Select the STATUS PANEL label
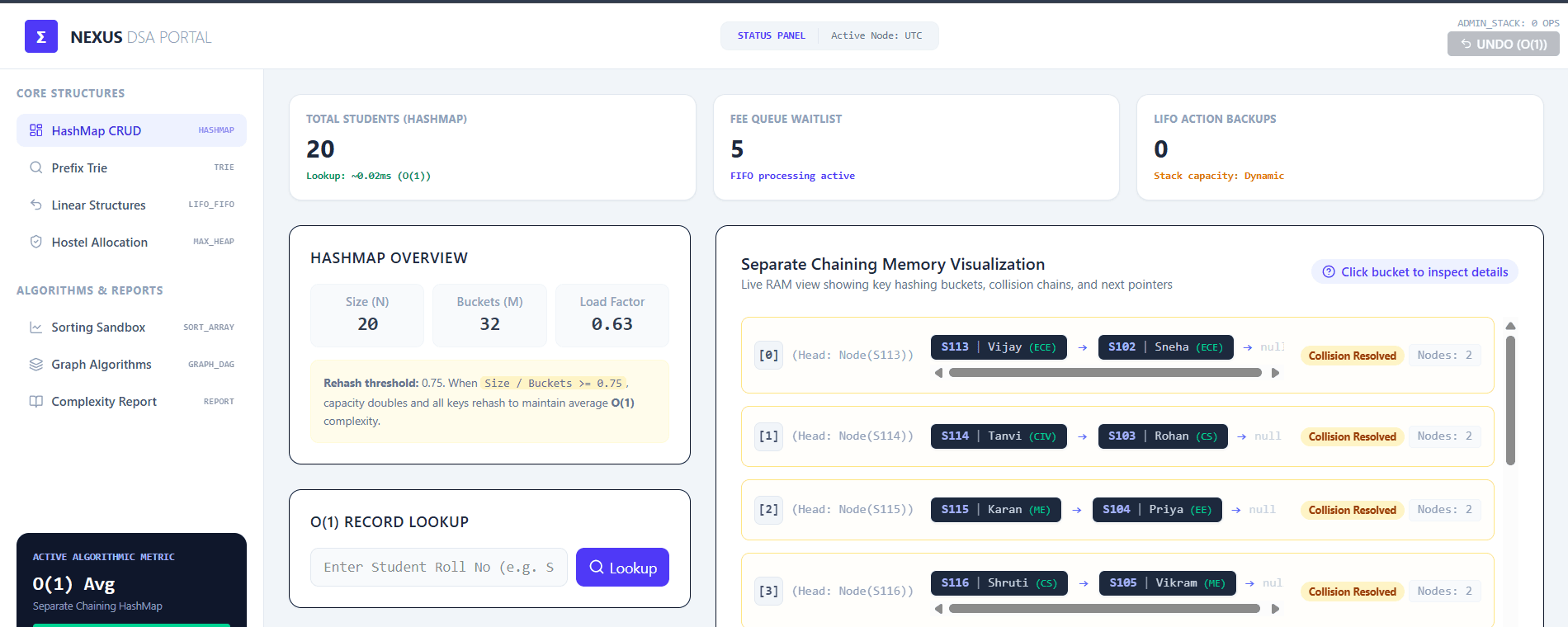Viewport: 1568px width, 627px height. pos(771,35)
